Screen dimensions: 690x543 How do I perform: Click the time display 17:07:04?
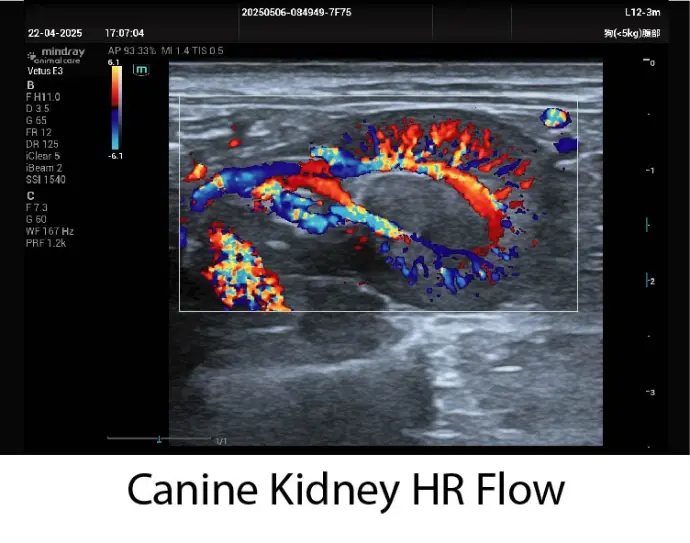click(x=124, y=32)
